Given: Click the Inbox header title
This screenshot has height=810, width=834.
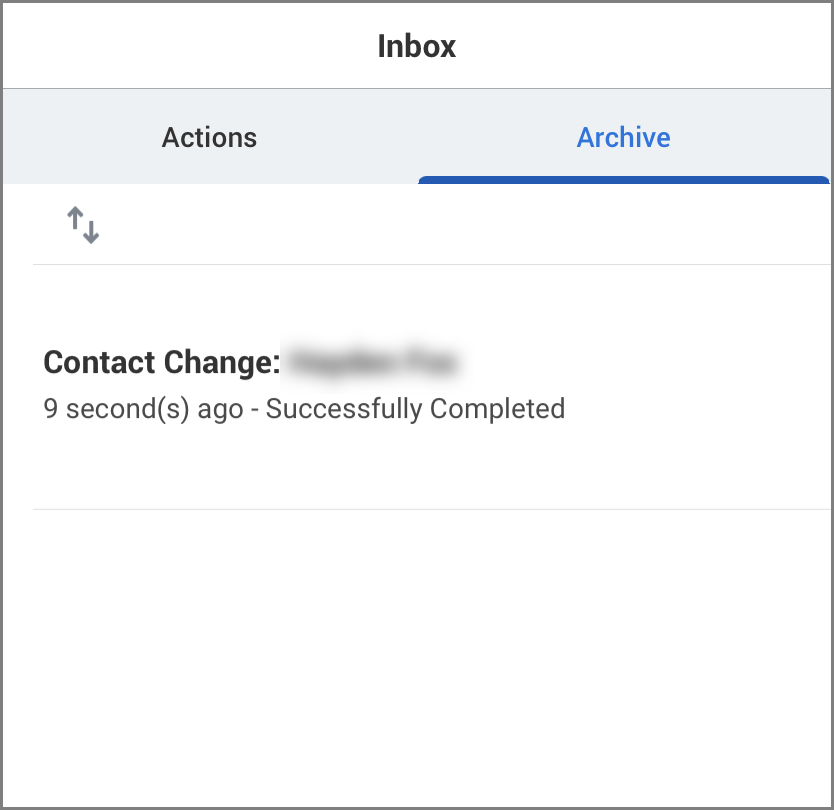Looking at the screenshot, I should (x=416, y=46).
